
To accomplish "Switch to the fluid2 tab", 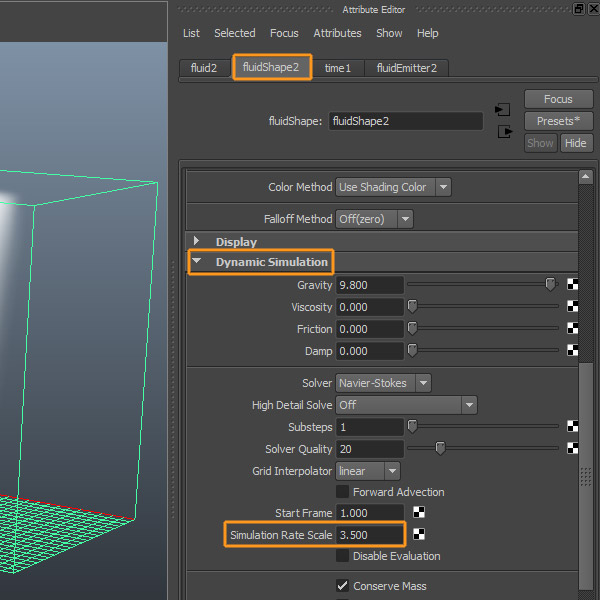I will click(x=204, y=68).
